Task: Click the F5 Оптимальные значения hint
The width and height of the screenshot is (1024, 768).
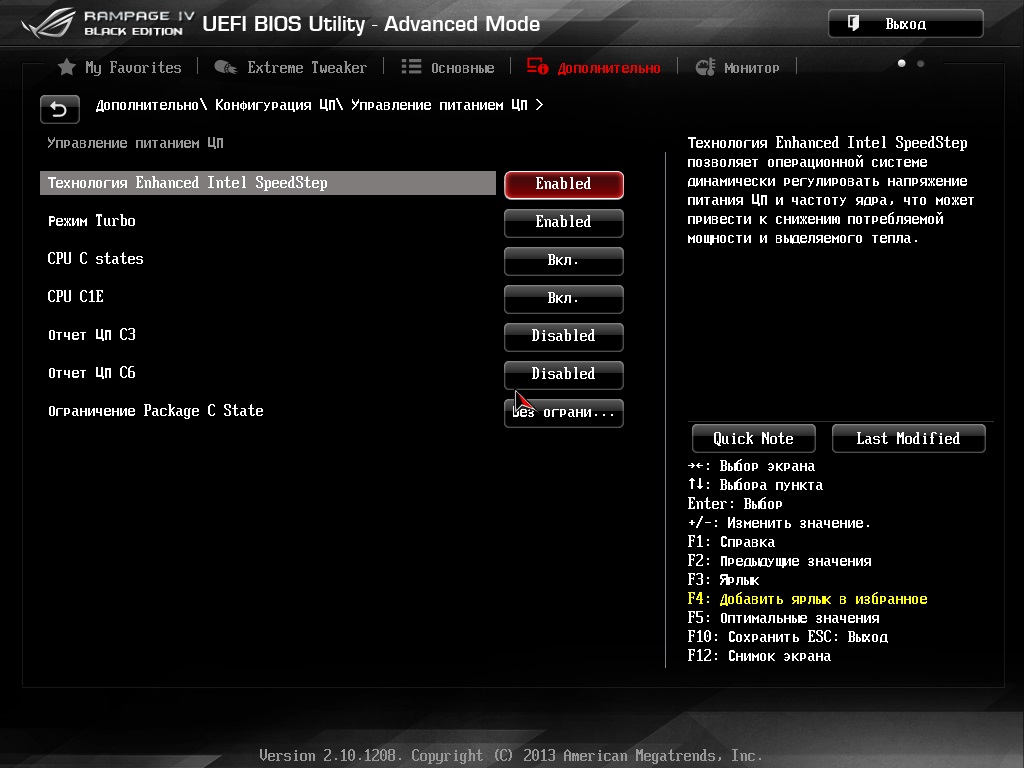Action: coord(783,618)
